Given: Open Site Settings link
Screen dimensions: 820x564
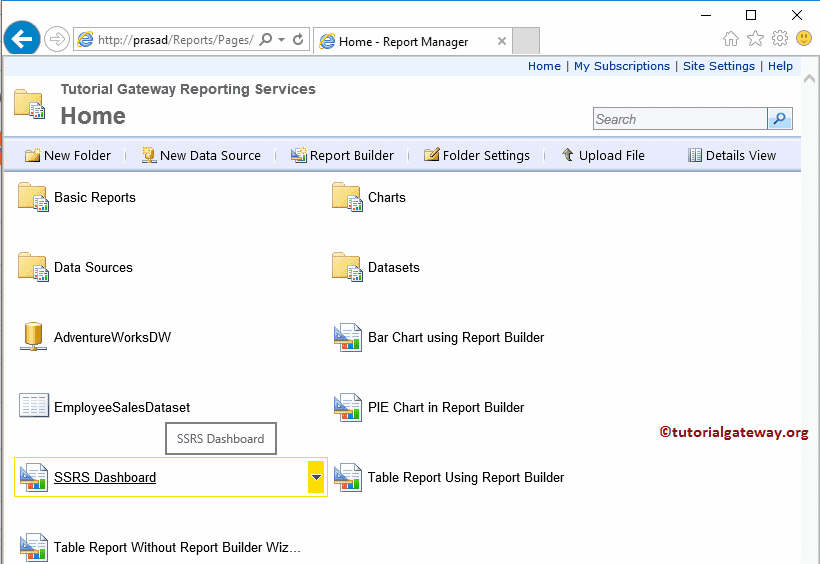Looking at the screenshot, I should (719, 66).
